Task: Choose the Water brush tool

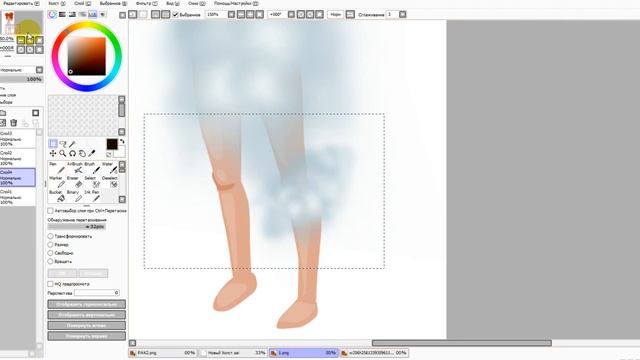Action: pos(109,168)
